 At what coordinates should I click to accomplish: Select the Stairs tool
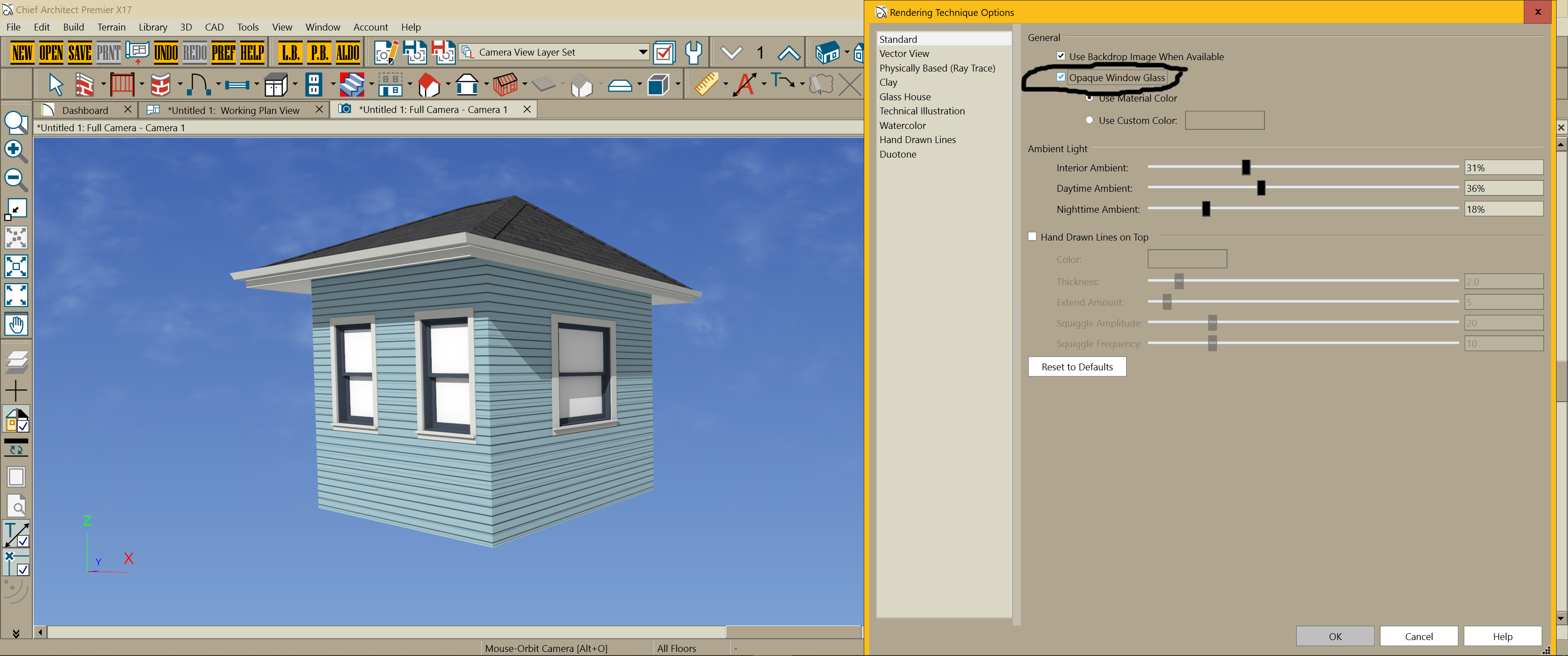tap(352, 85)
